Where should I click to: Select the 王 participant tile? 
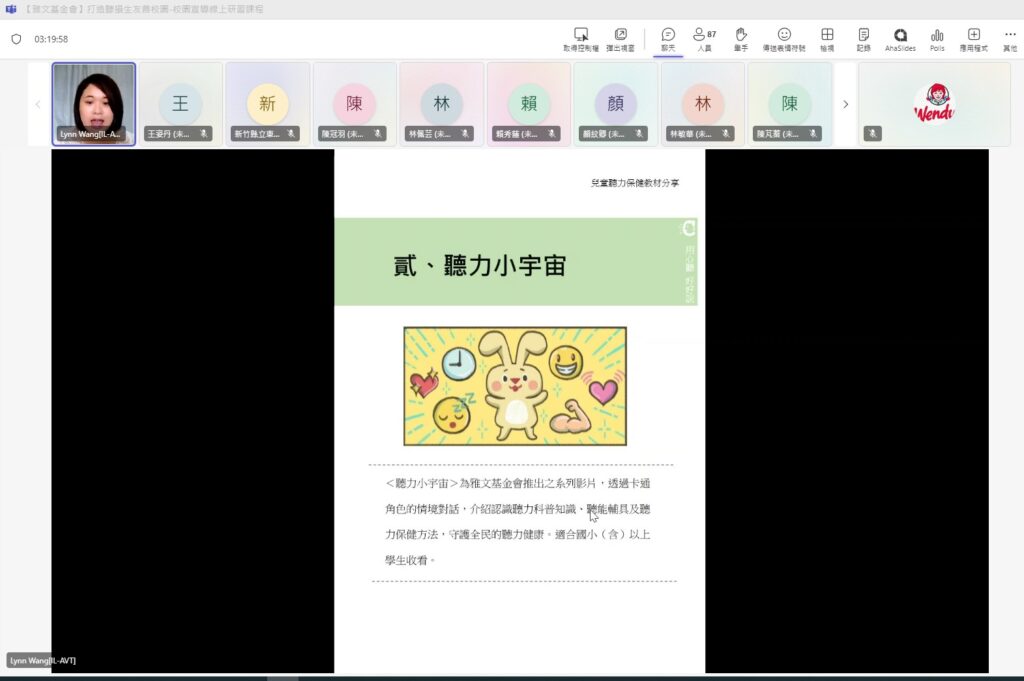[181, 104]
